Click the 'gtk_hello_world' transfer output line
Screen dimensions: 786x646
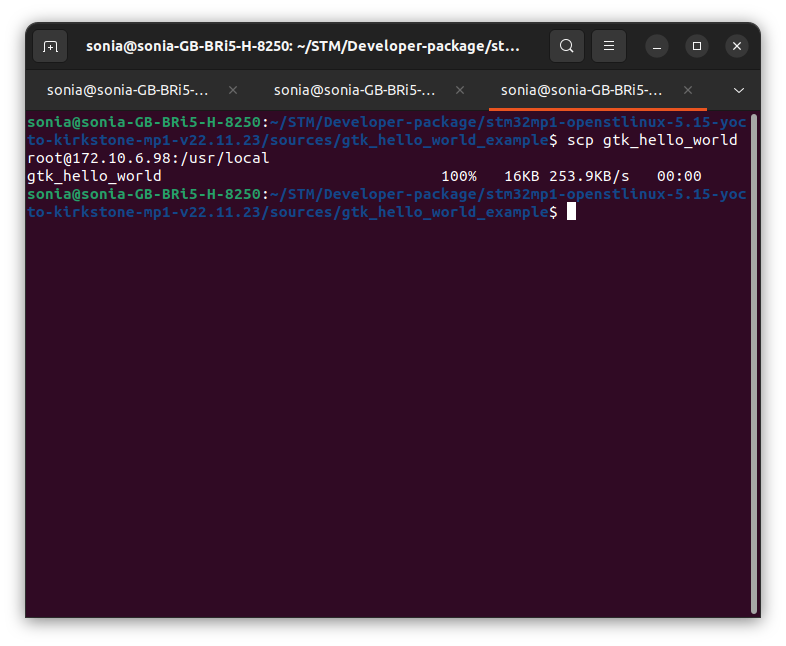tap(364, 176)
